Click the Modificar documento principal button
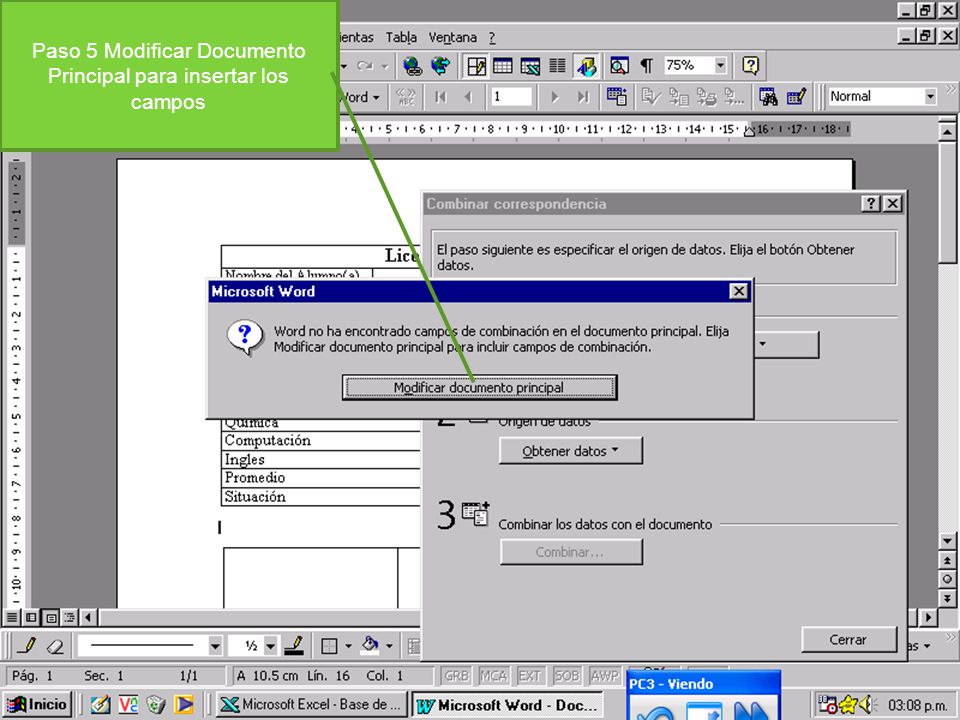Image resolution: width=960 pixels, height=720 pixels. pyautogui.click(x=479, y=388)
